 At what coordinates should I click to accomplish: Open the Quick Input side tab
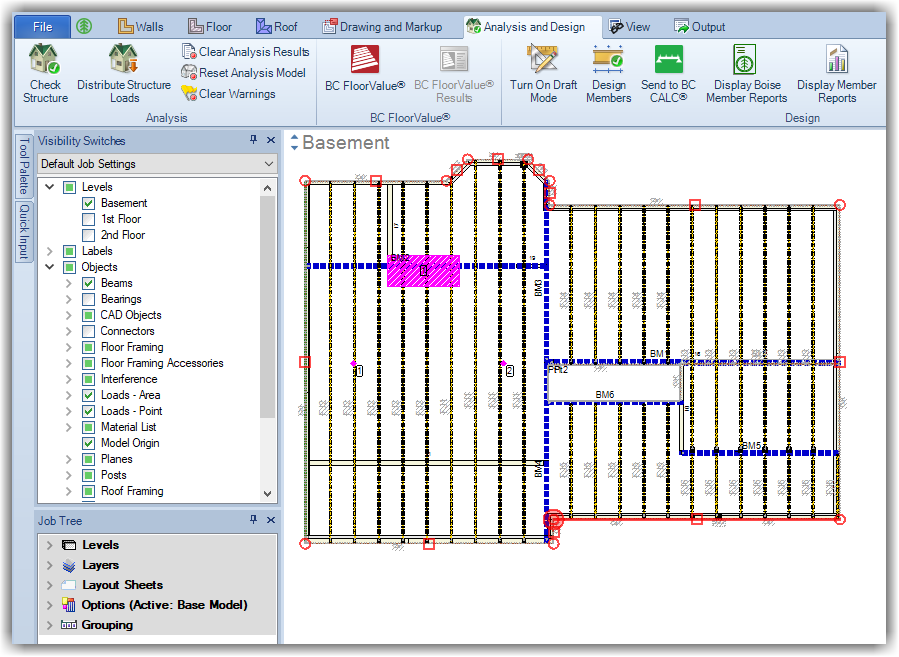(24, 232)
